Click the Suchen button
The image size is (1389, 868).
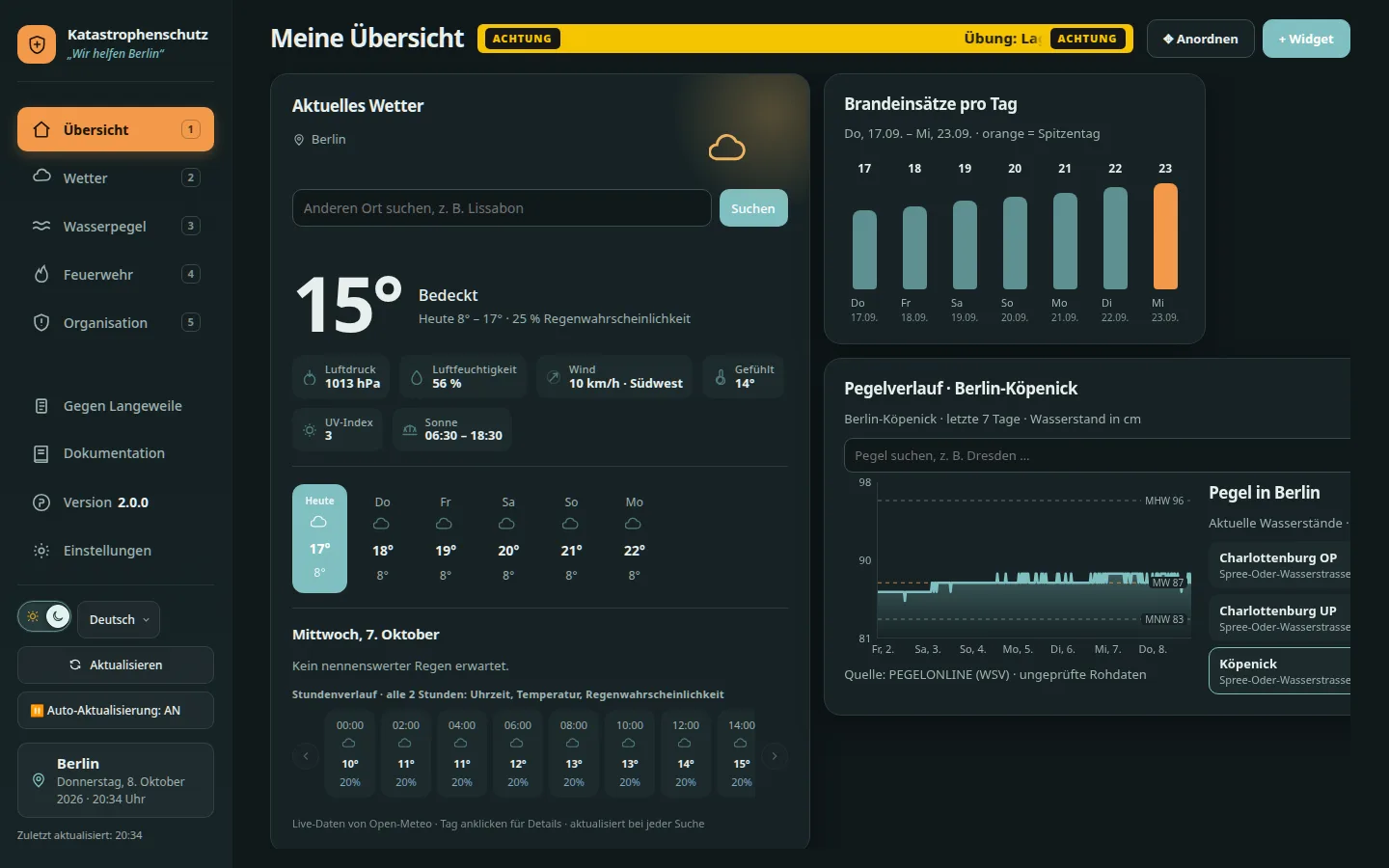(753, 208)
